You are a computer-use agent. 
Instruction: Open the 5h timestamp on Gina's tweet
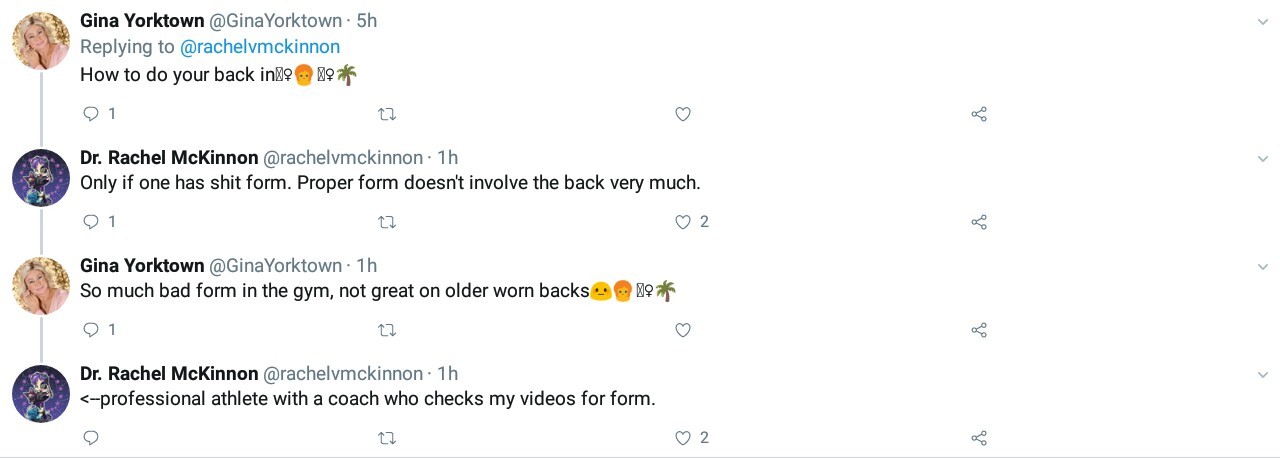point(366,21)
